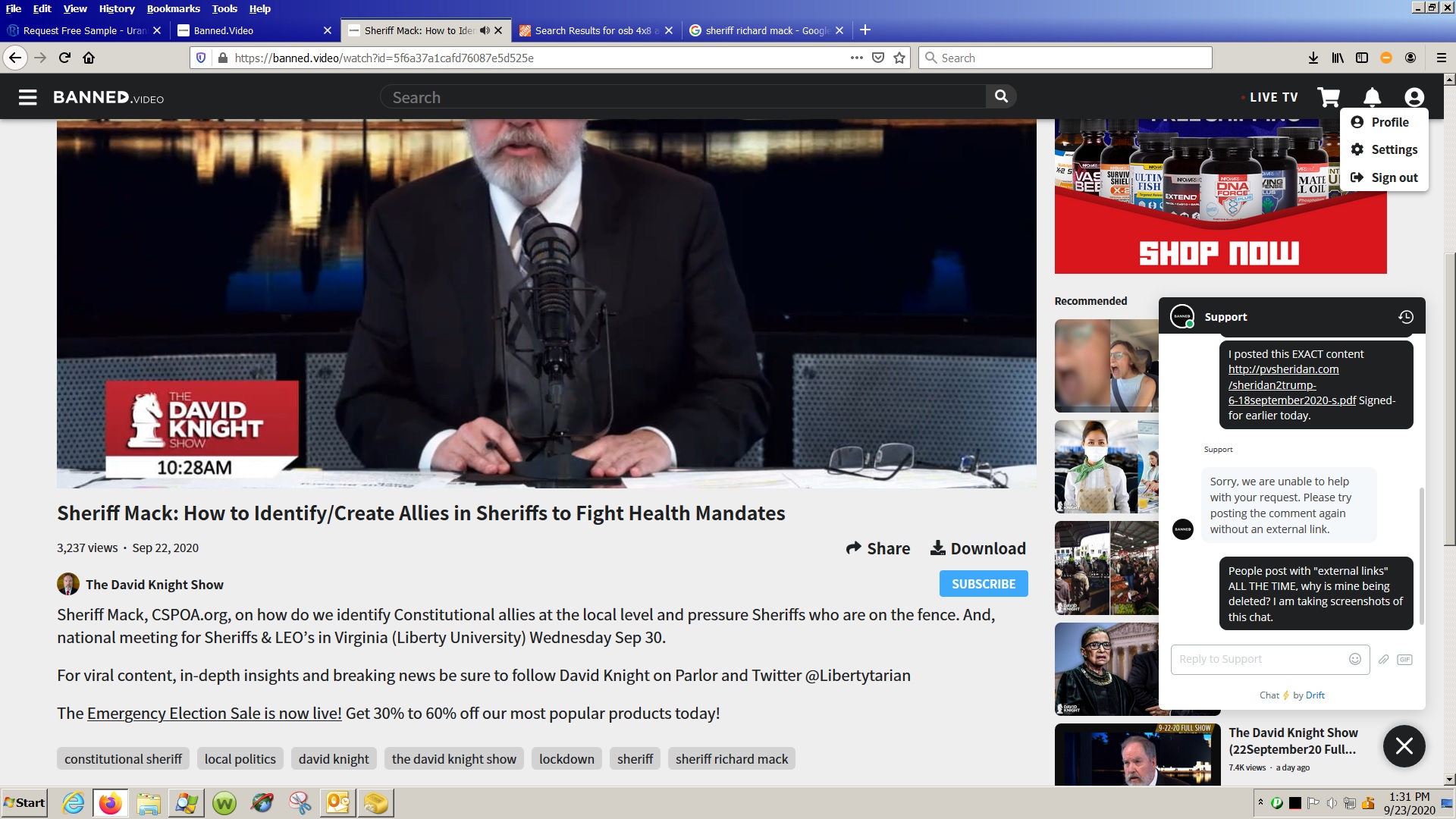Image resolution: width=1456 pixels, height=819 pixels.
Task: Click the Windows Start button
Action: [24, 803]
